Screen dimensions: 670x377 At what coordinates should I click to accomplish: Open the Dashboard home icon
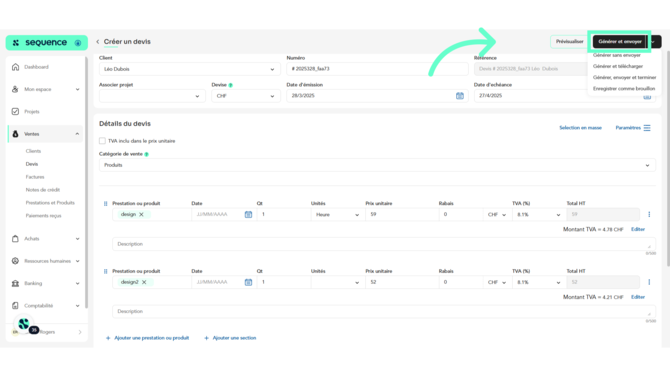(15, 67)
